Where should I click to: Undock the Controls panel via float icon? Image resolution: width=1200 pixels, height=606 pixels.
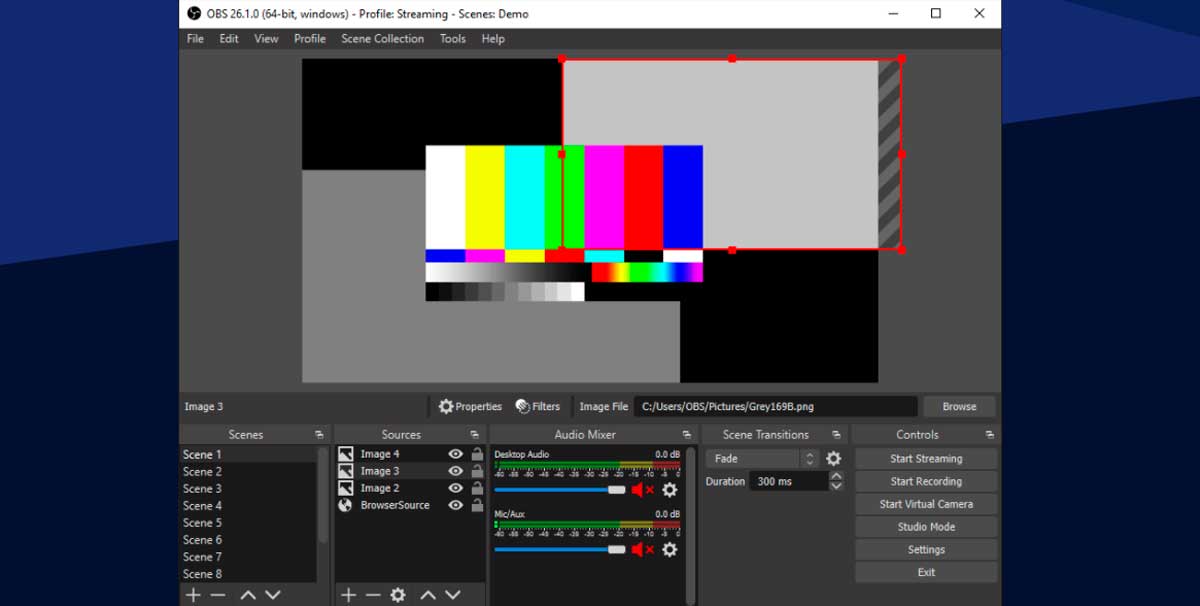989,435
